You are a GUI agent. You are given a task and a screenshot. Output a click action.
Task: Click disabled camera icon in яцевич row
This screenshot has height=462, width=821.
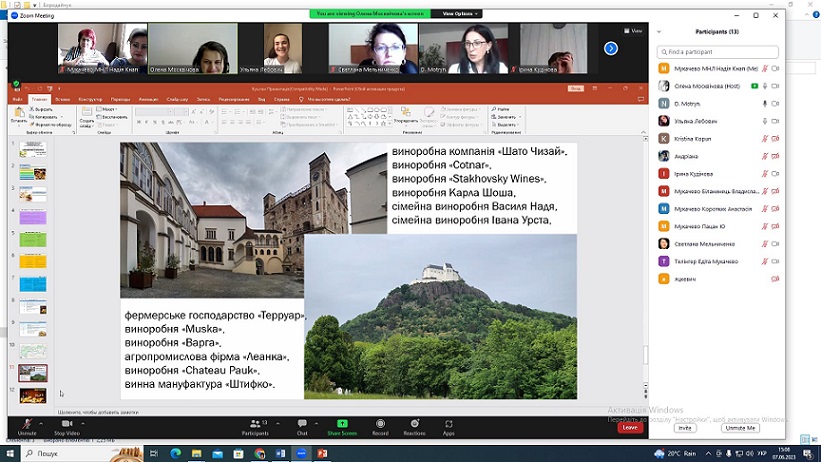(775, 279)
